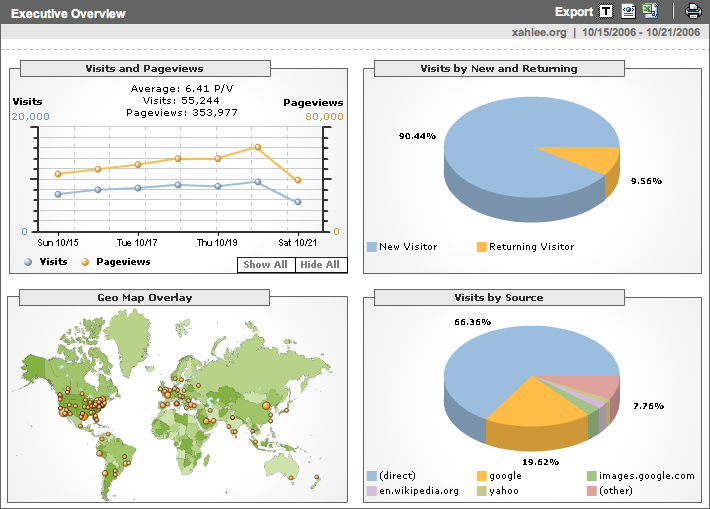710x509 pixels.
Task: Open the Visits by New and Returning title
Action: (499, 69)
